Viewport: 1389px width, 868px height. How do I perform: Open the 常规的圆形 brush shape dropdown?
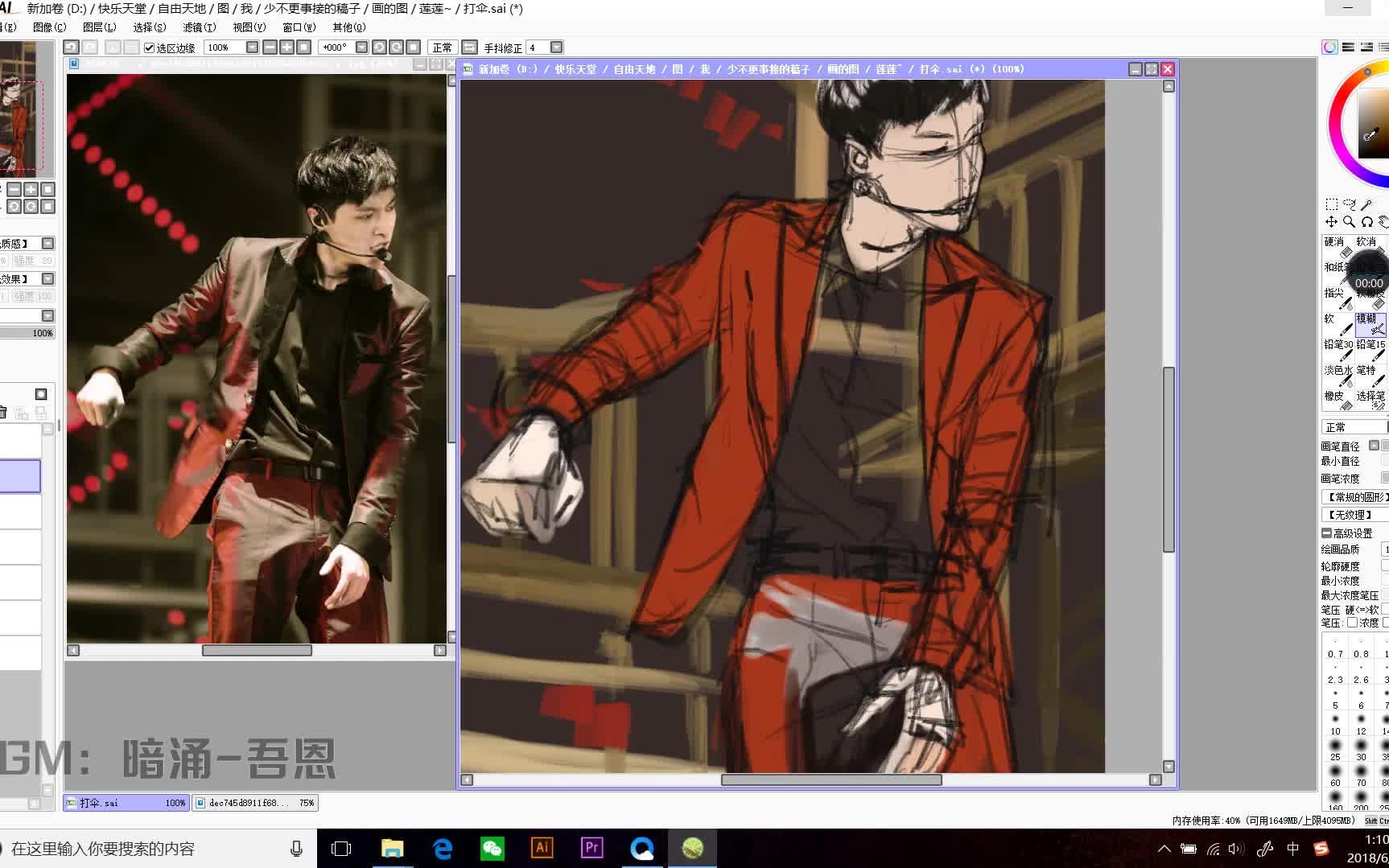tap(1355, 497)
